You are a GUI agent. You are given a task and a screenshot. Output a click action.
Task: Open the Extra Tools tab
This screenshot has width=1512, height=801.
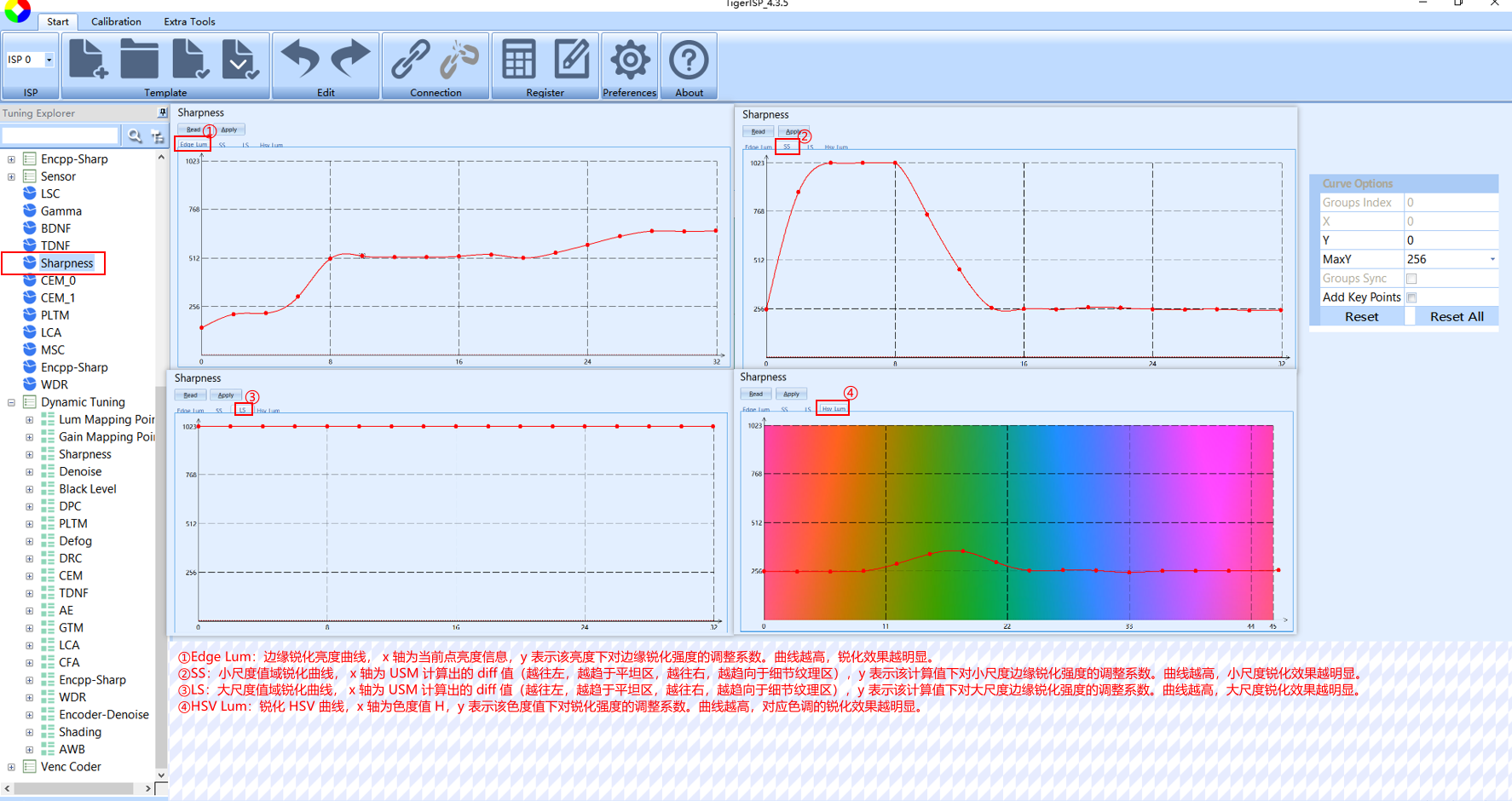tap(189, 21)
